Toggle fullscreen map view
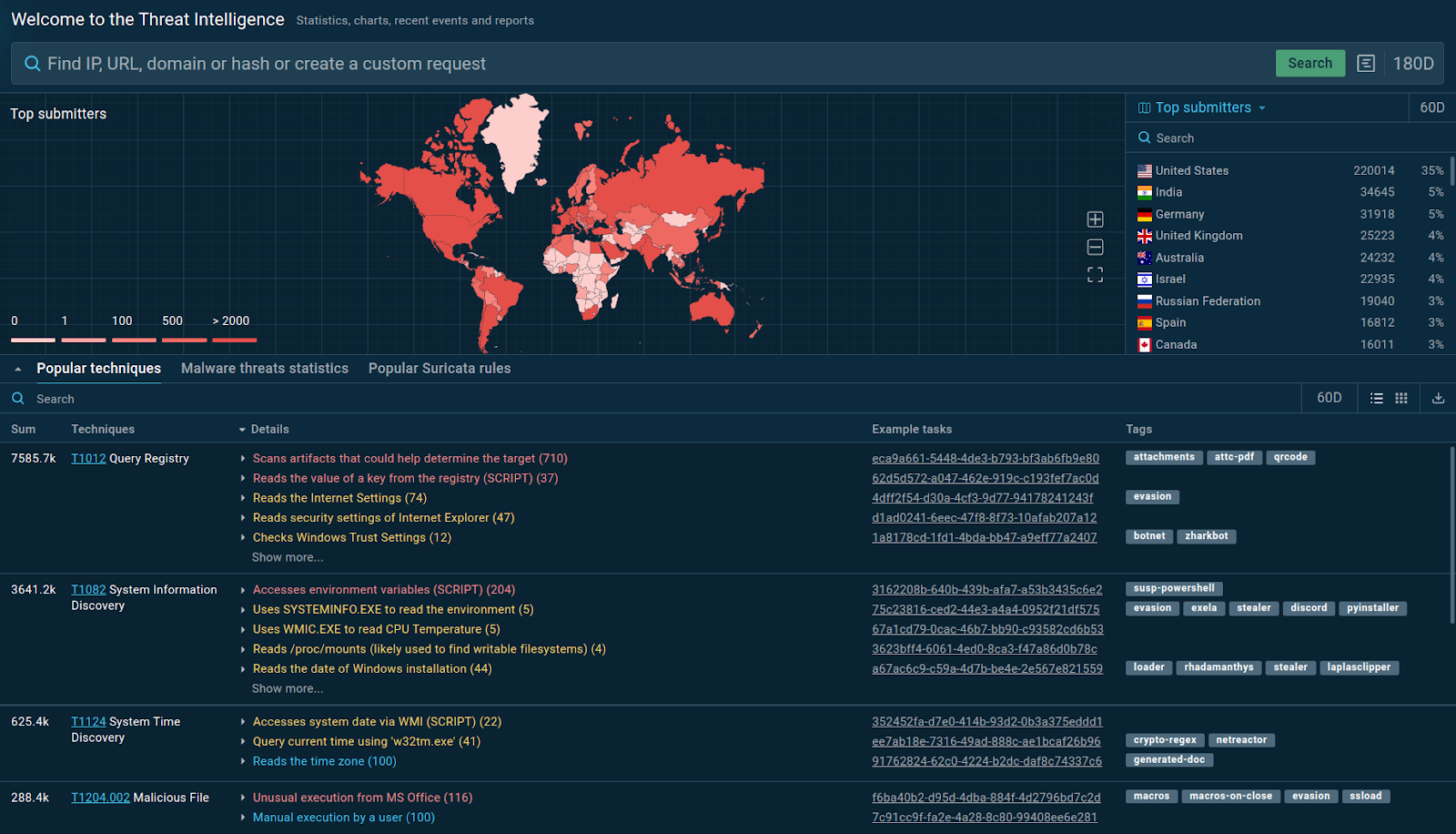This screenshot has height=834, width=1456. pos(1095,275)
